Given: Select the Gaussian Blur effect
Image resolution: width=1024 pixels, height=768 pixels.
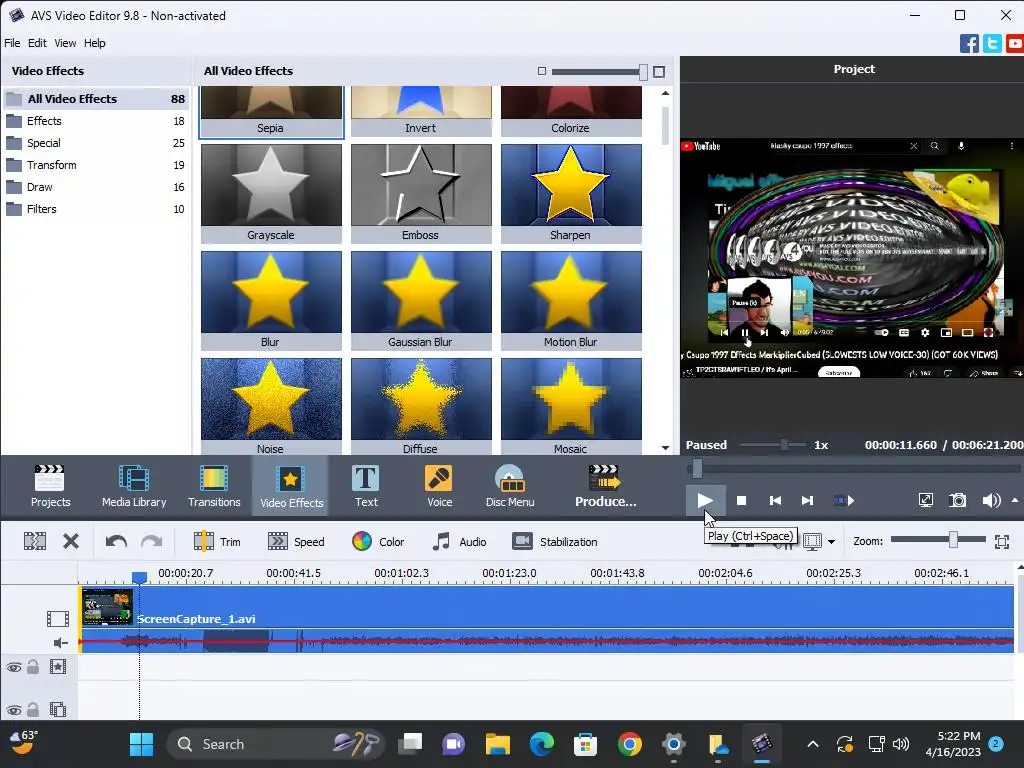Looking at the screenshot, I should 421,300.
